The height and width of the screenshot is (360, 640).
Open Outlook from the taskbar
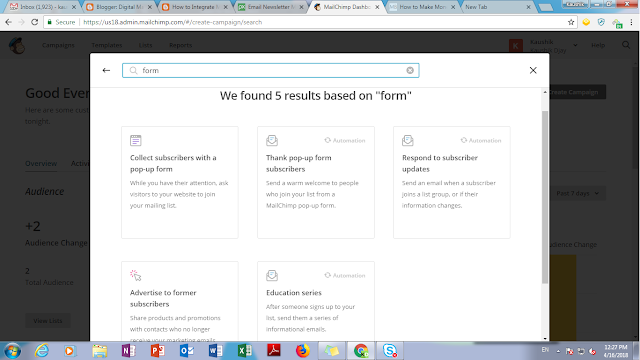(x=187, y=351)
